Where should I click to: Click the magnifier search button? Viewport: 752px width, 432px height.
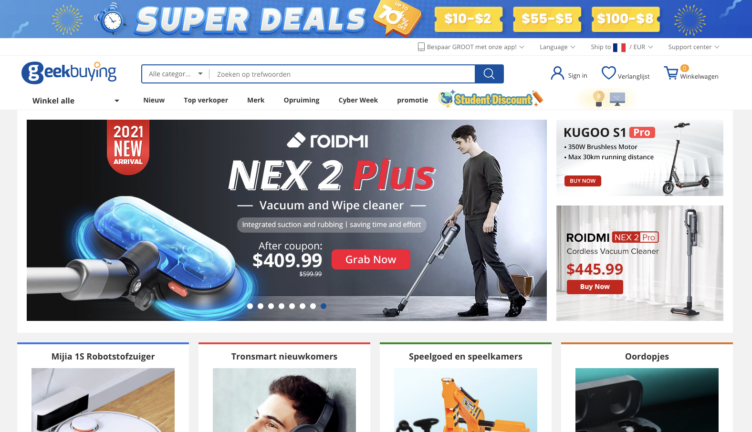[x=489, y=74]
